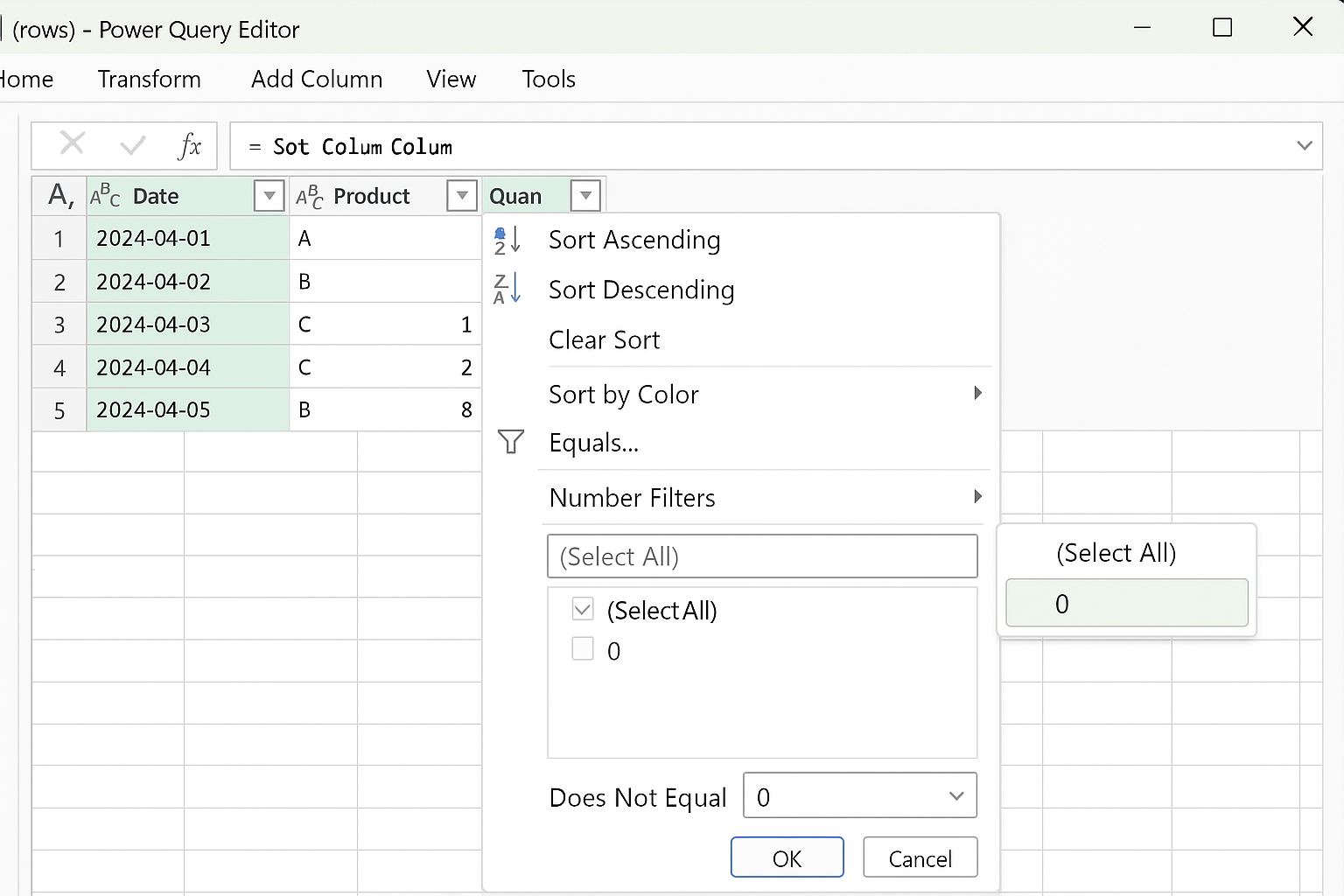Click the 2024-04-03 date cell
1344x896 pixels.
(188, 325)
